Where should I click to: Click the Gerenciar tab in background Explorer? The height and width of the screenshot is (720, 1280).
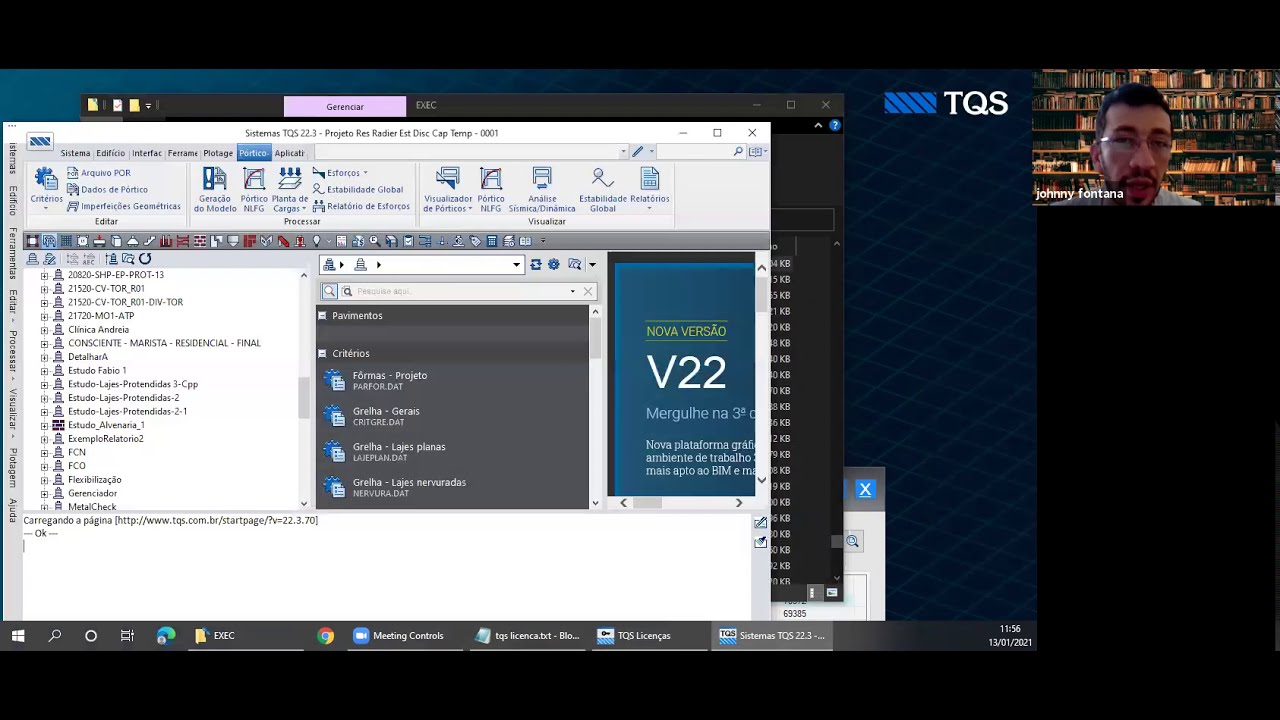(345, 107)
